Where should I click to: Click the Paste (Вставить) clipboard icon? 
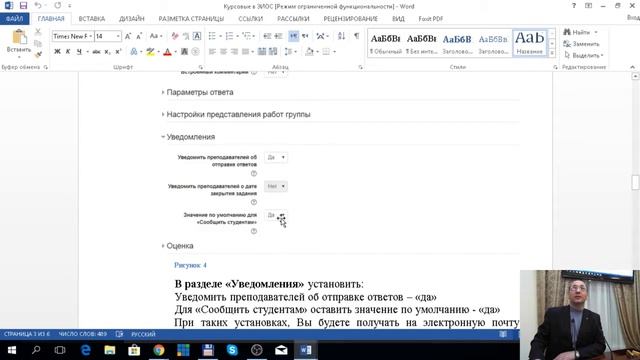click(19, 37)
